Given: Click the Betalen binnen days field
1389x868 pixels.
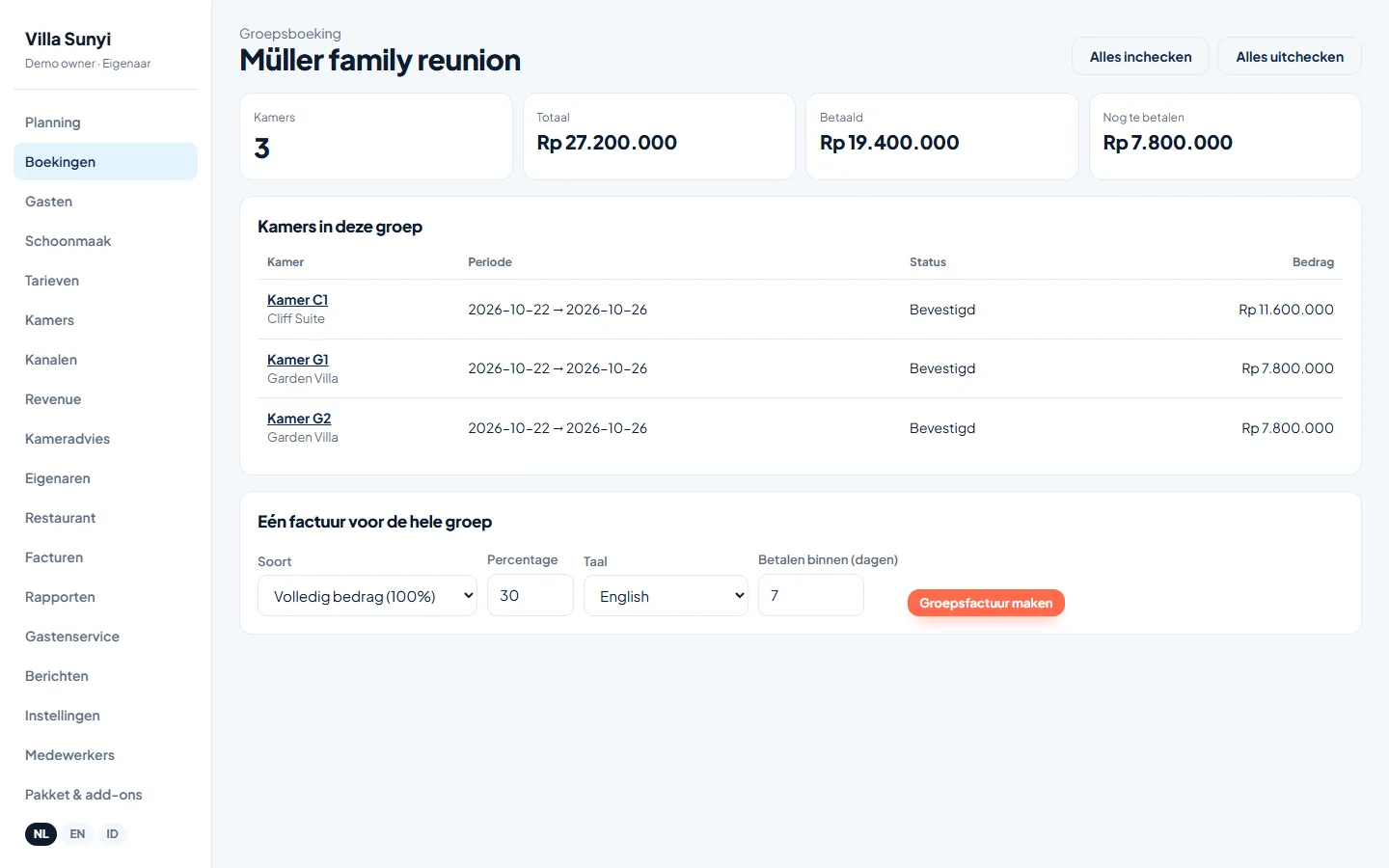Looking at the screenshot, I should pos(811,595).
